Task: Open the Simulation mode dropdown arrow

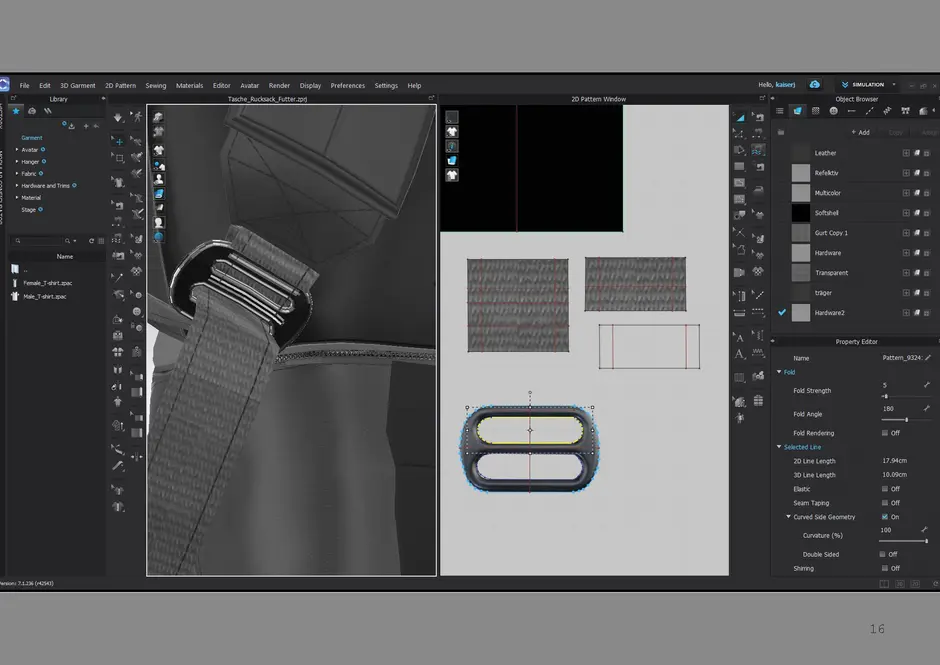Action: [x=894, y=85]
